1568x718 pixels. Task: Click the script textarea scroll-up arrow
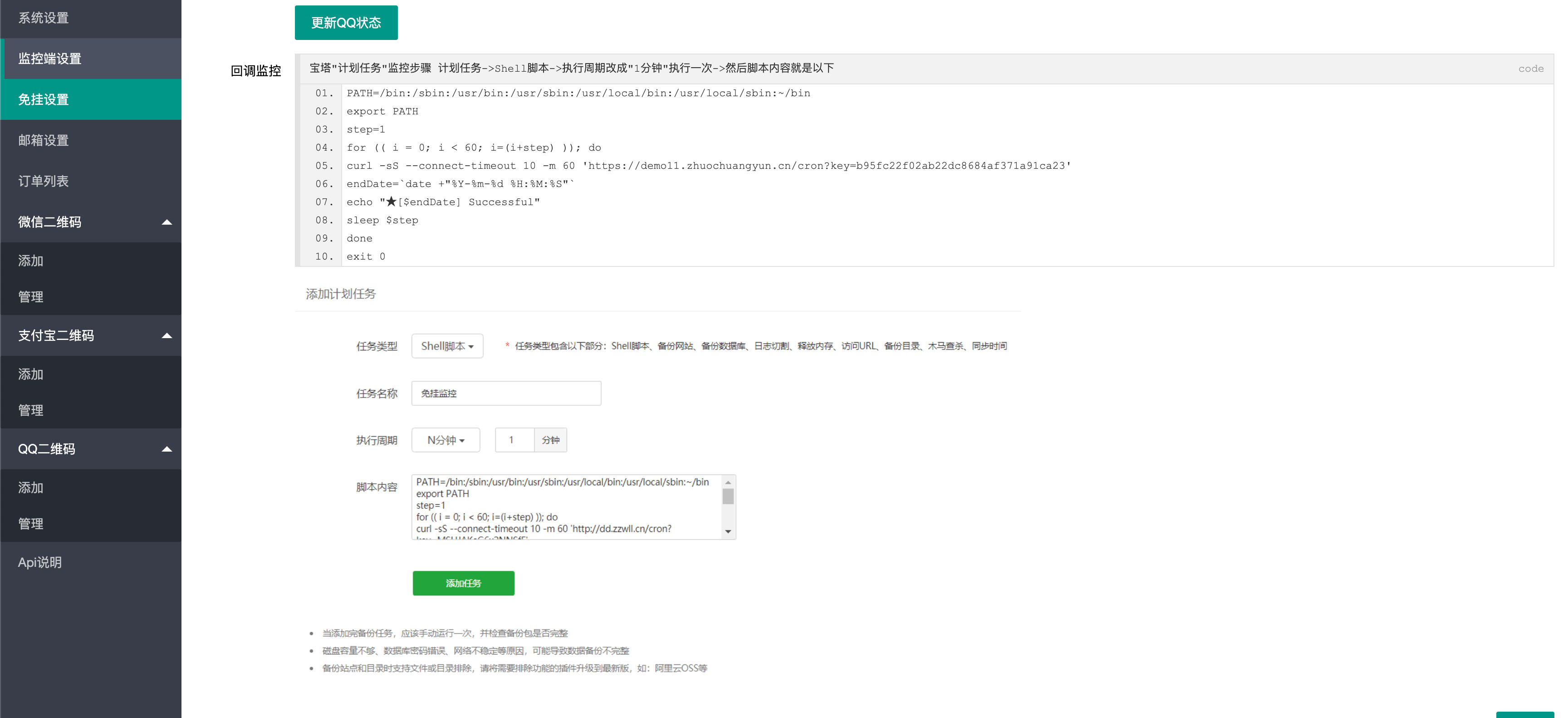(728, 482)
